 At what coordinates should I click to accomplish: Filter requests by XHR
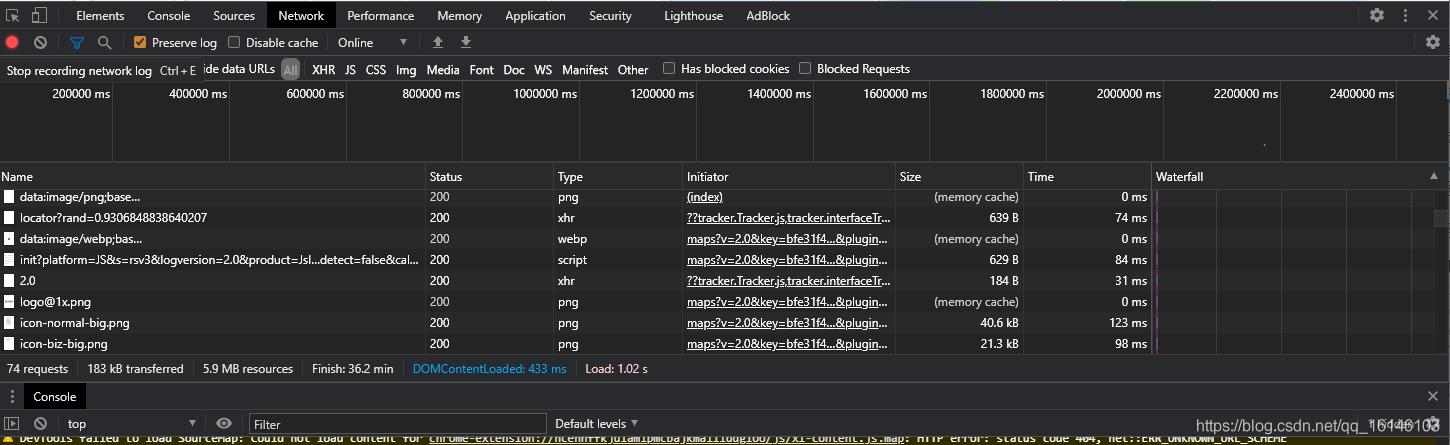[x=323, y=69]
